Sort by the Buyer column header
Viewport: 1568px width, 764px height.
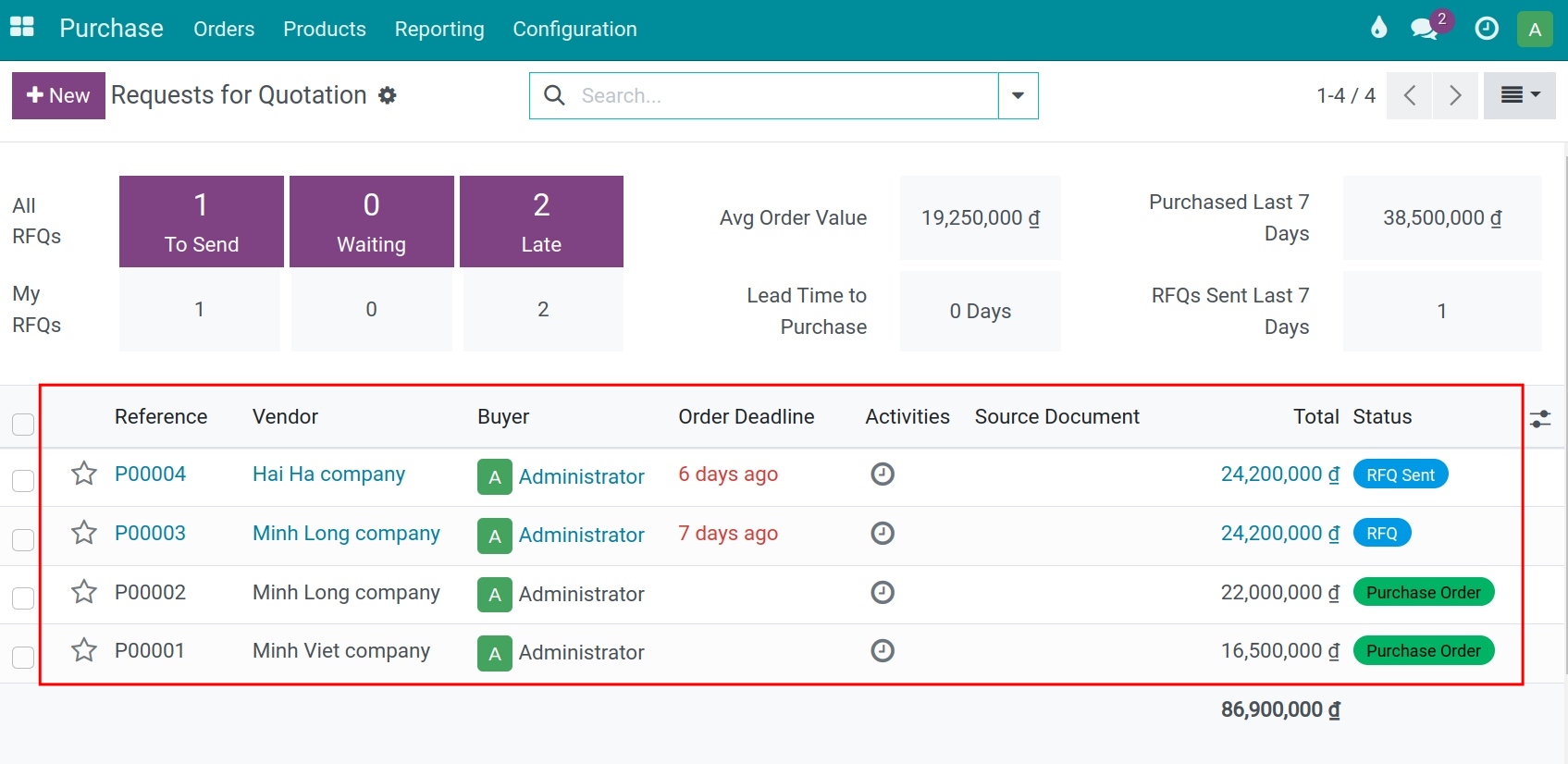click(x=503, y=417)
